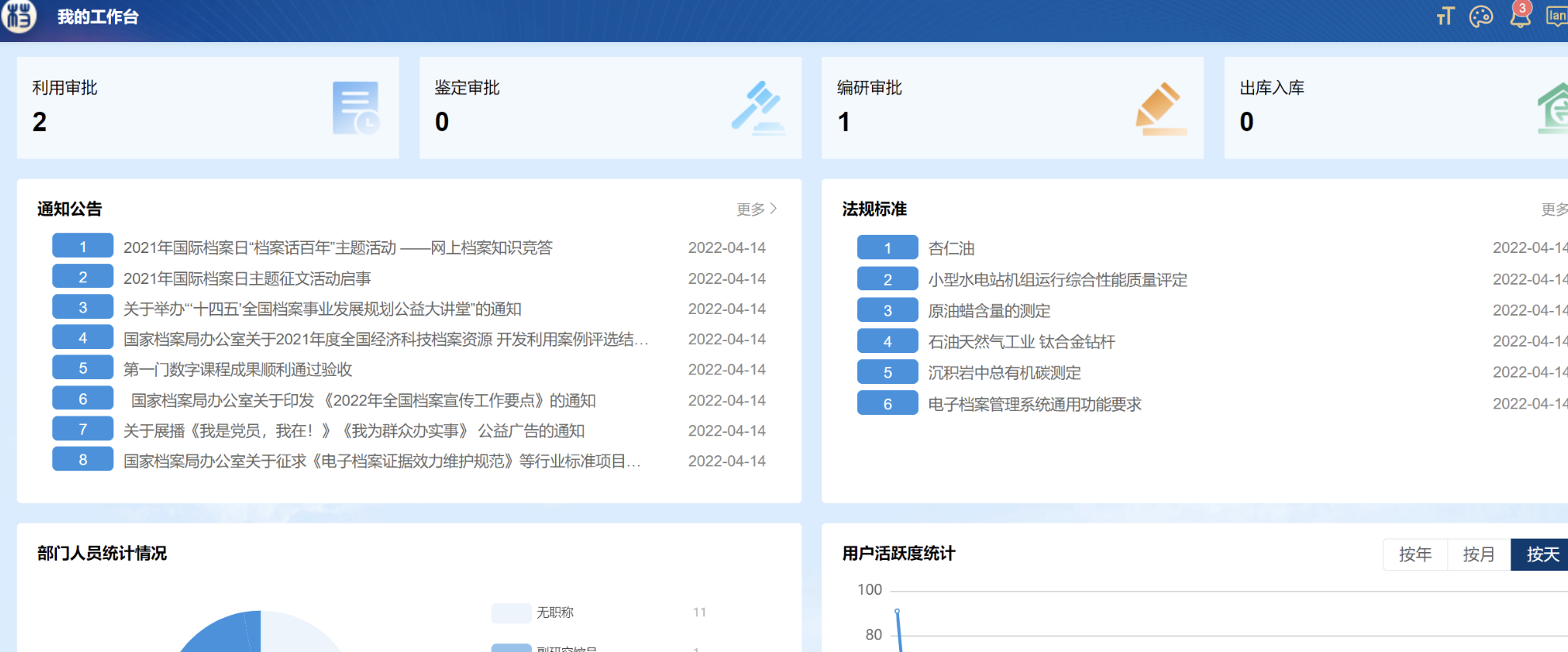This screenshot has width=1568, height=652.
Task: Click number badge 8 in 通知公告 list
Action: 83,459
